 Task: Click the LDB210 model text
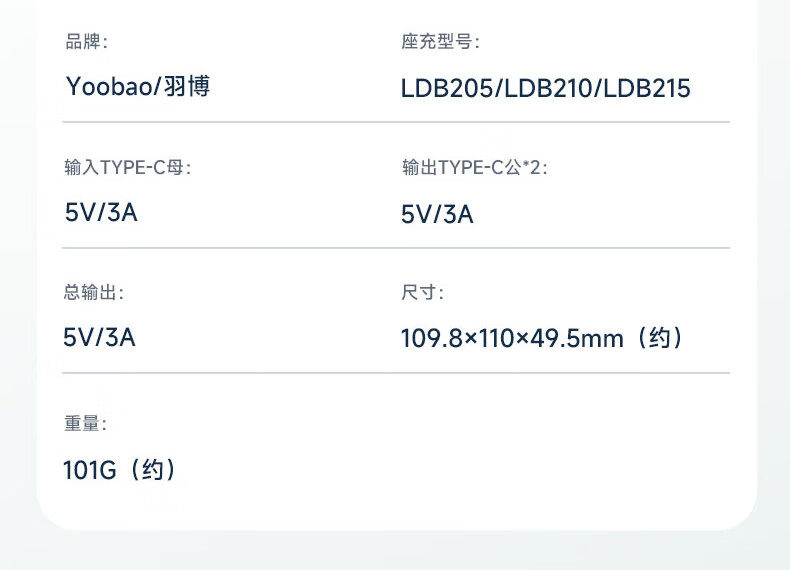548,88
